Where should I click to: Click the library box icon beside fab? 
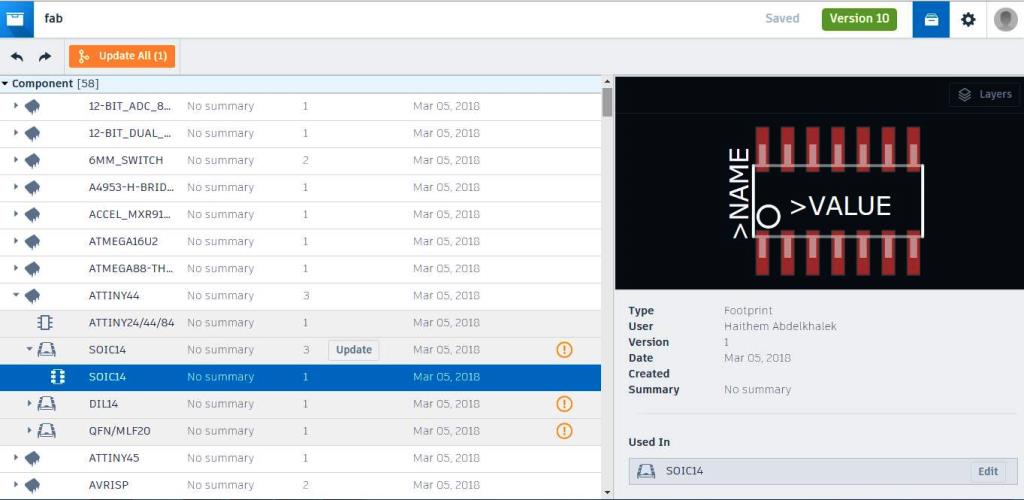point(16,19)
